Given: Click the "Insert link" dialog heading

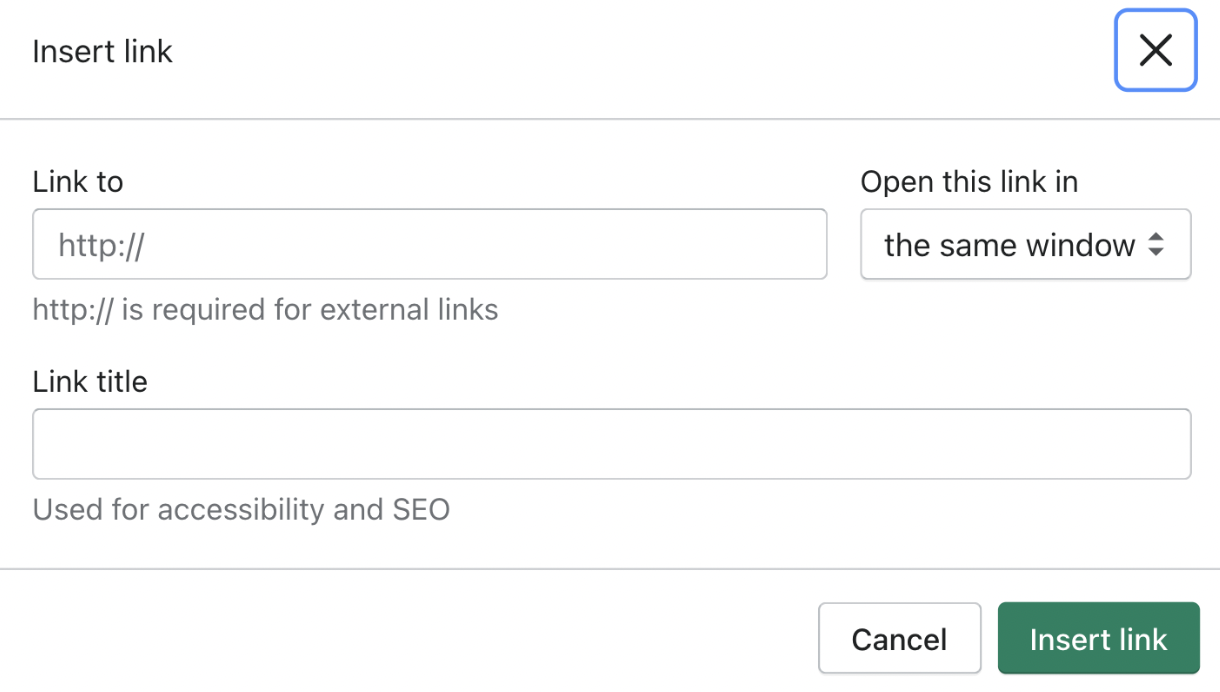Looking at the screenshot, I should [102, 52].
